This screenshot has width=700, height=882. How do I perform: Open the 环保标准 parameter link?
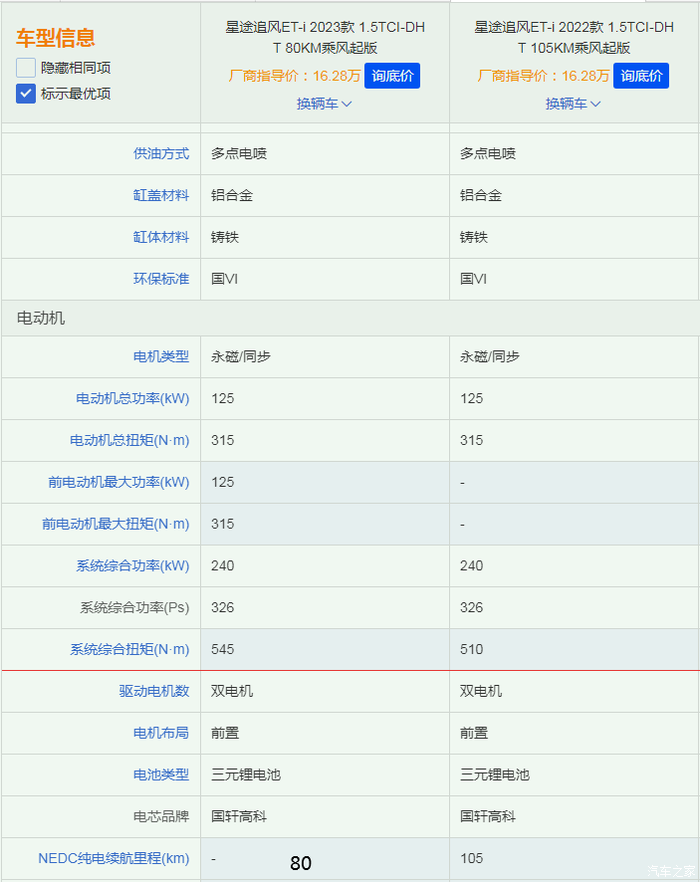(x=161, y=280)
